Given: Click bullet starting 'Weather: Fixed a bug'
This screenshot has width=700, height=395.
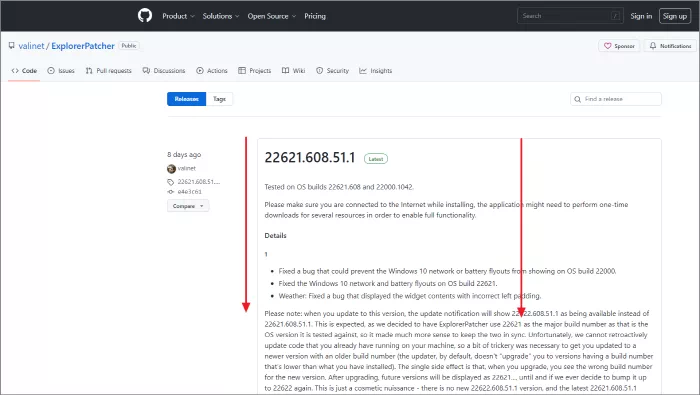Looking at the screenshot, I should 409,296.
